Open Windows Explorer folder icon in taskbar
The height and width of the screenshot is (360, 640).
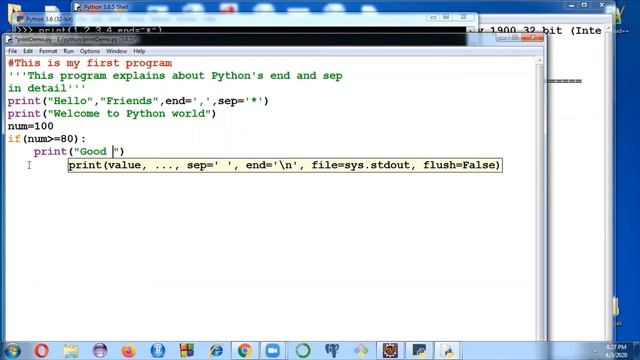71,351
